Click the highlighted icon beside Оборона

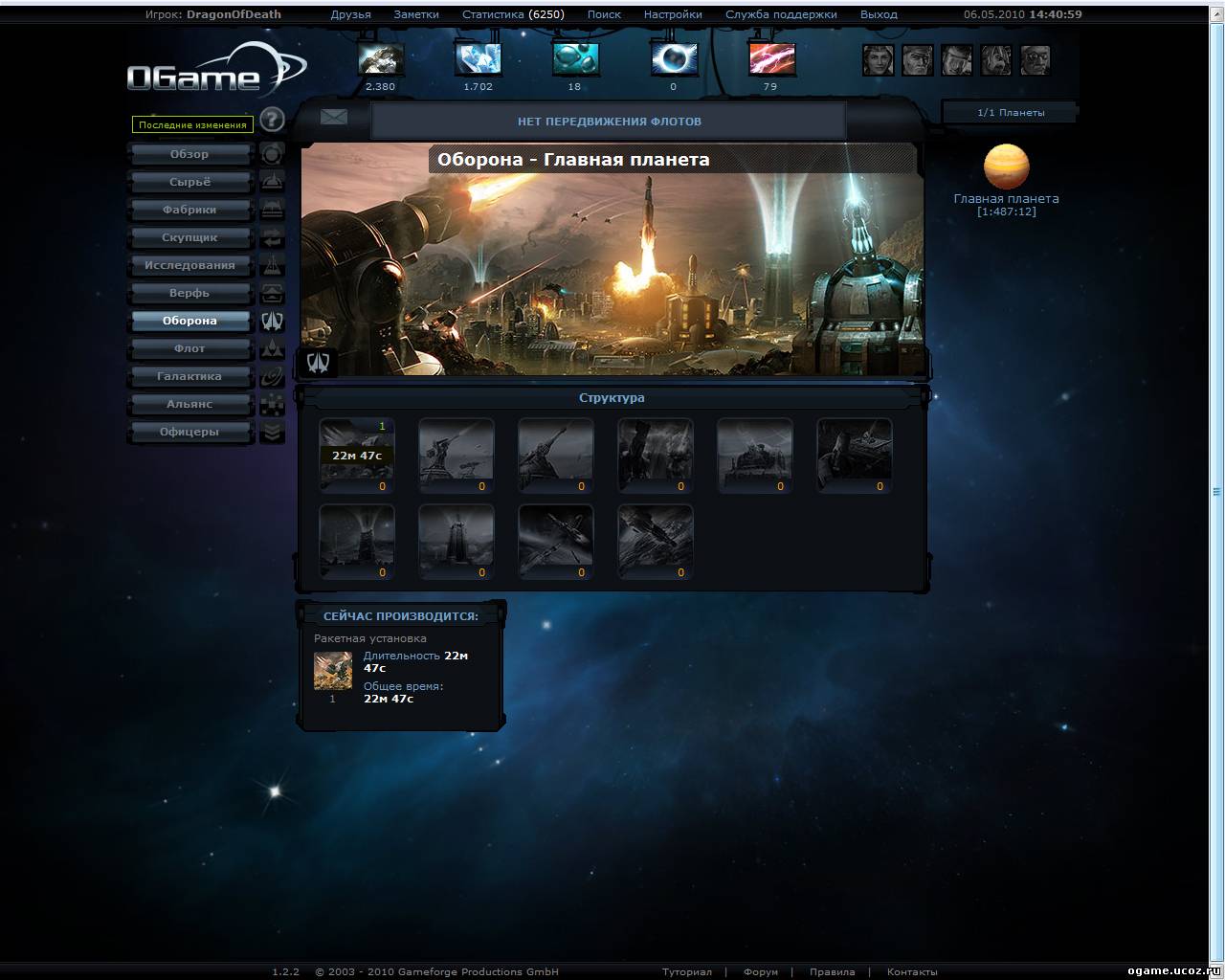tap(272, 321)
